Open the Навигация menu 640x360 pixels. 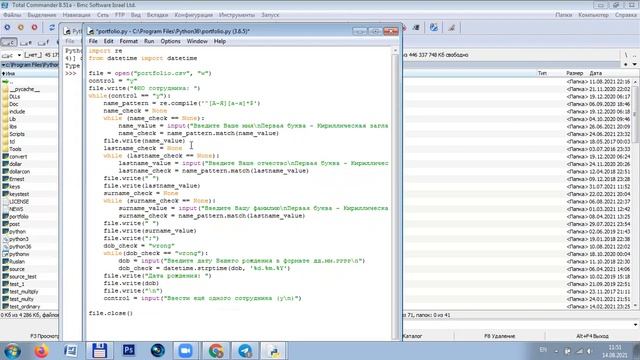point(76,15)
